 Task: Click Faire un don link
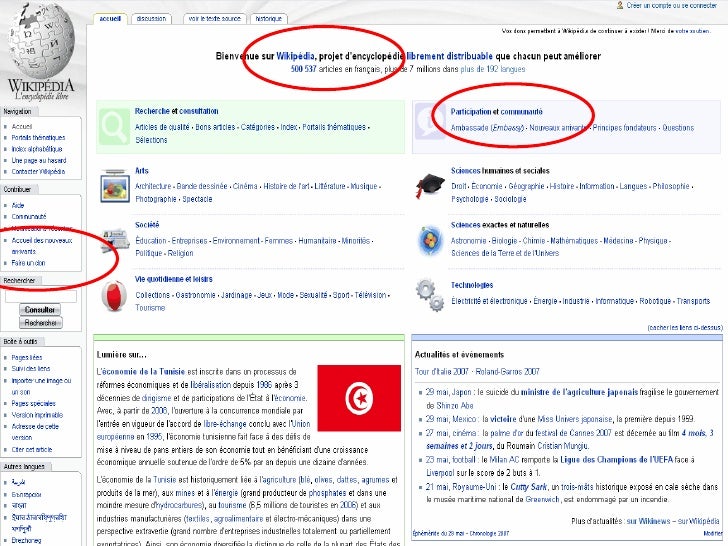28,263
